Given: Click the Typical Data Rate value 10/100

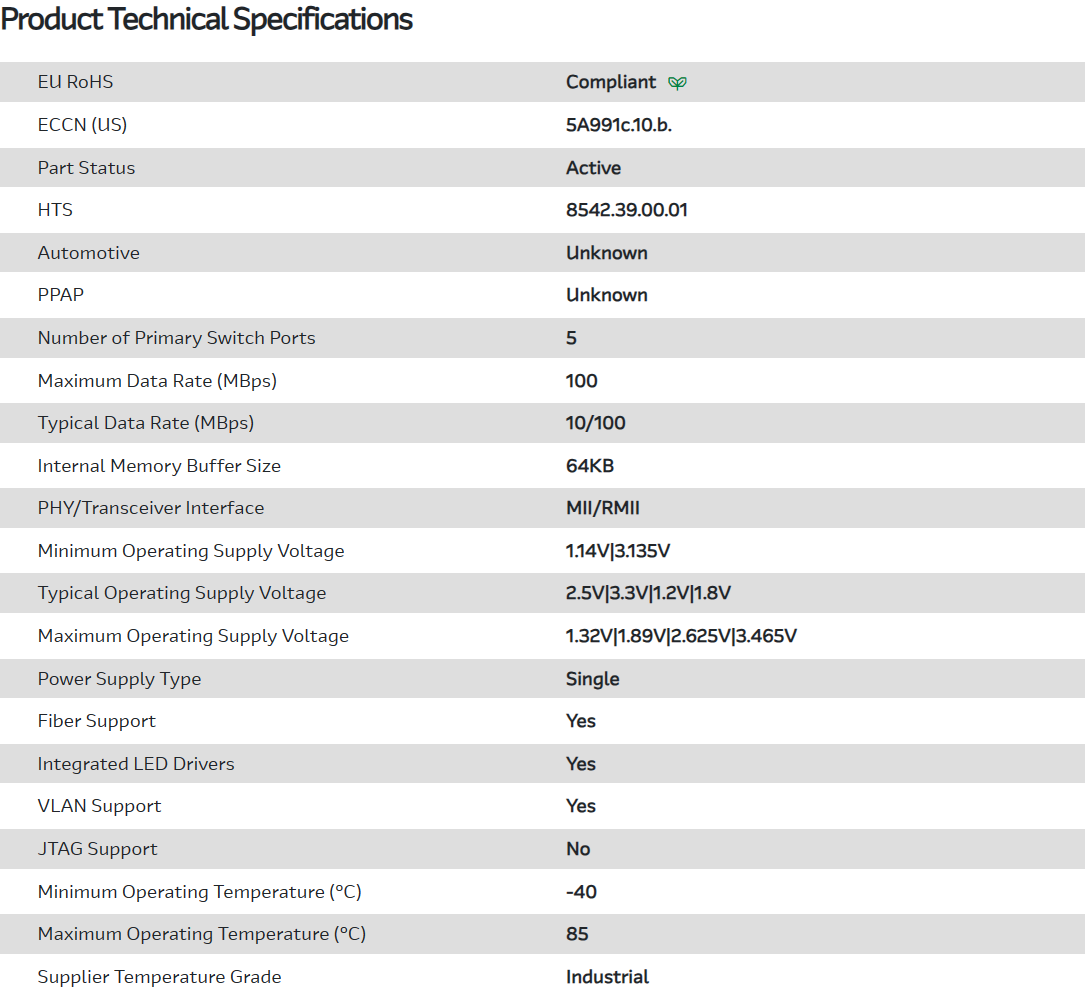Looking at the screenshot, I should pos(595,423).
